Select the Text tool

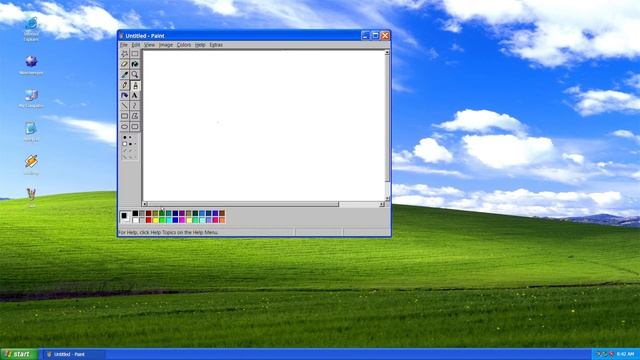click(x=135, y=95)
